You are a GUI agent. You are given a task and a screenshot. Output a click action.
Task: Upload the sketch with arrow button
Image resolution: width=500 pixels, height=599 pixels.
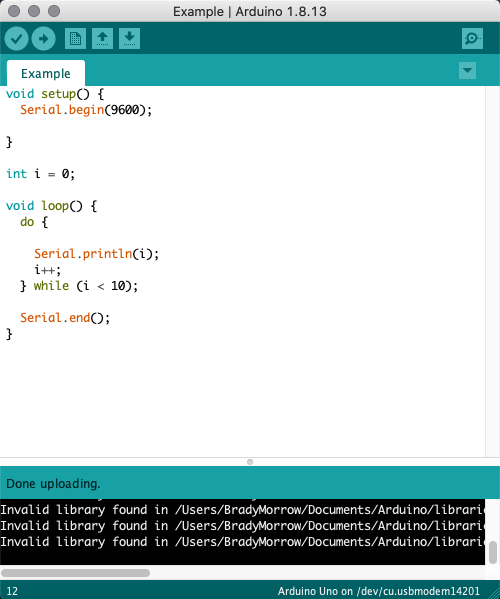(43, 39)
